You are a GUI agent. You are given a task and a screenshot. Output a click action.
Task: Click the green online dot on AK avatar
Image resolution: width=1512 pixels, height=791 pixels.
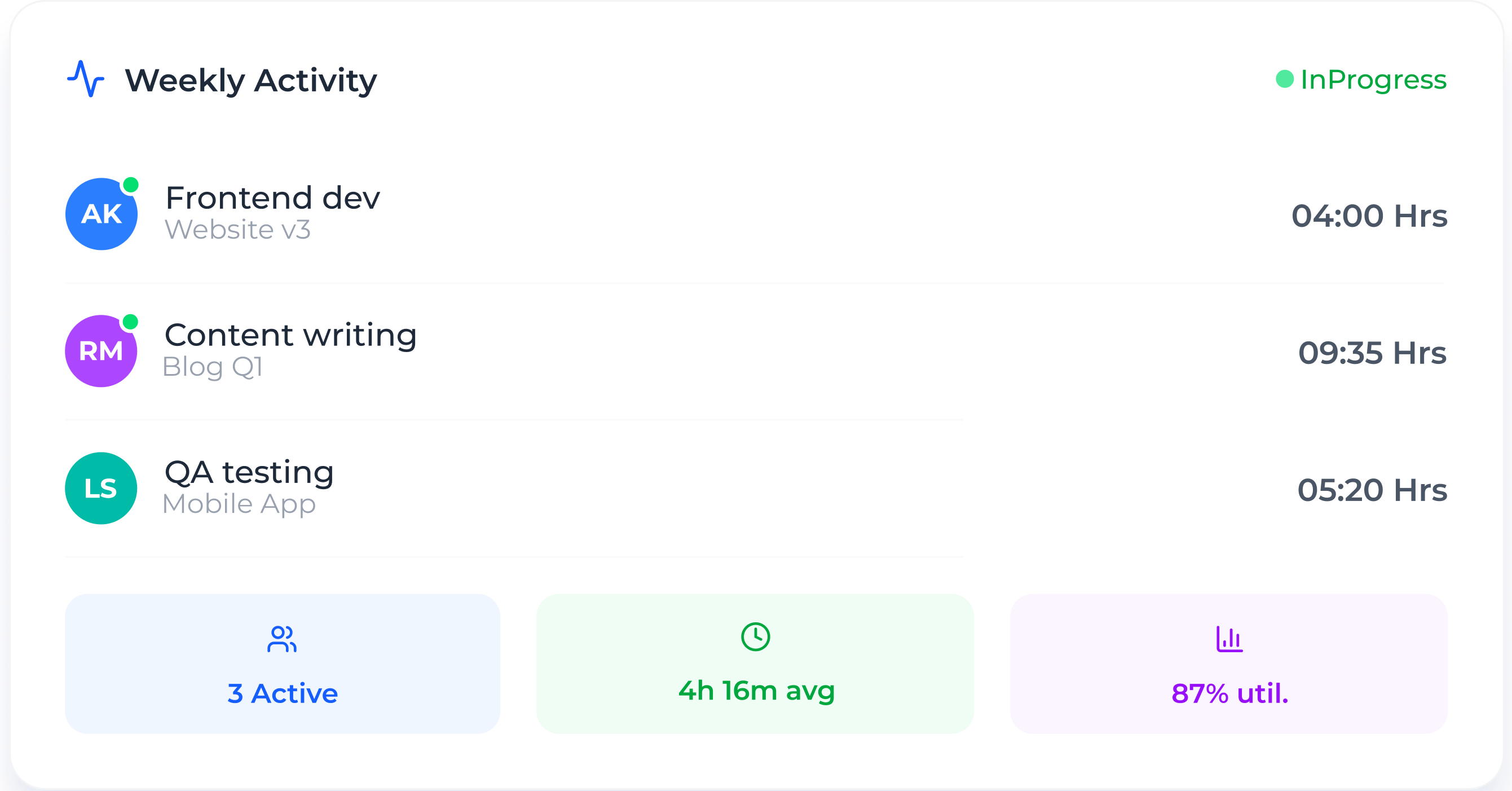[x=130, y=185]
